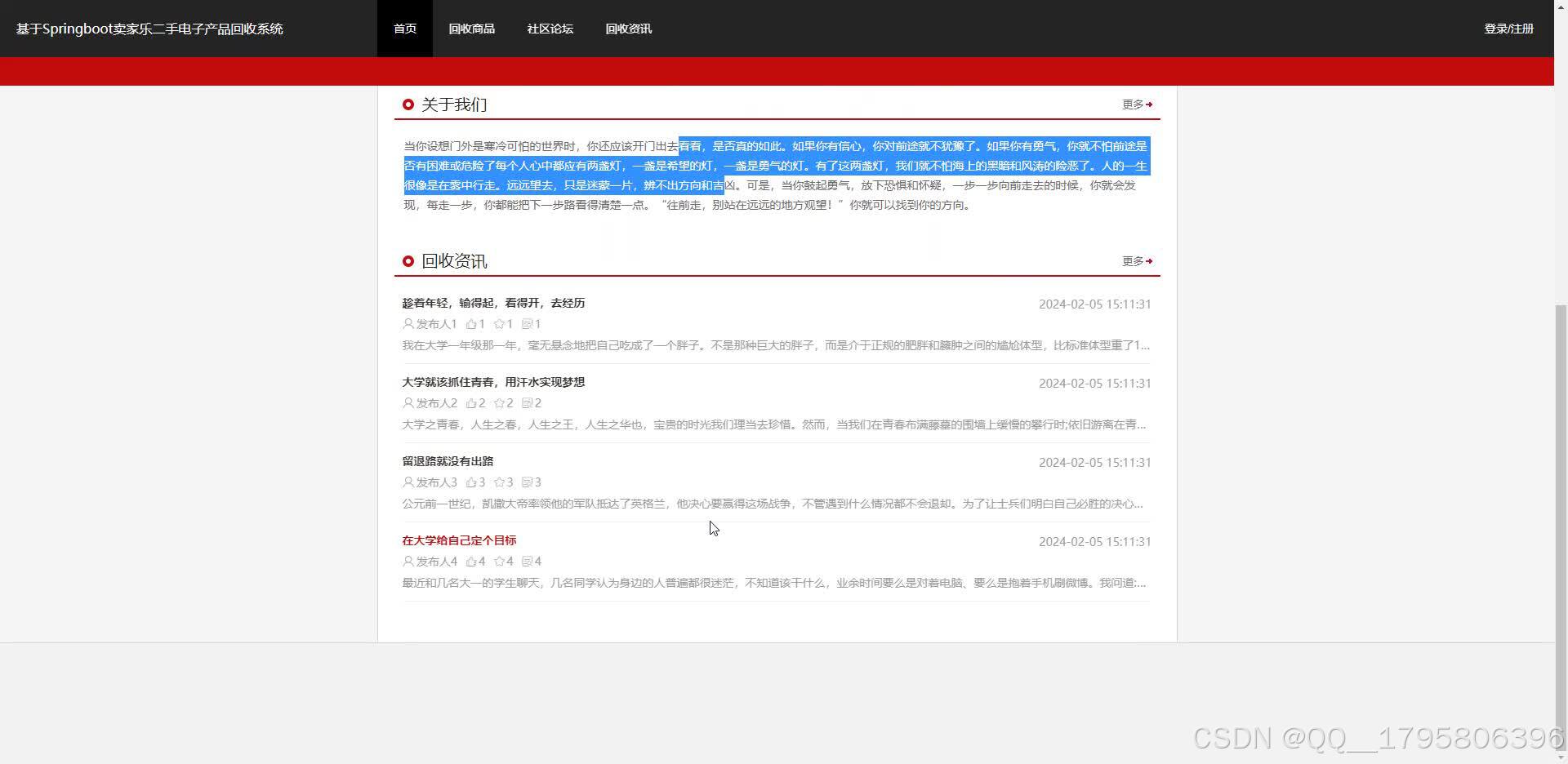1568x764 pixels.
Task: Click the comment icon in 发布人4 row
Action: point(527,562)
